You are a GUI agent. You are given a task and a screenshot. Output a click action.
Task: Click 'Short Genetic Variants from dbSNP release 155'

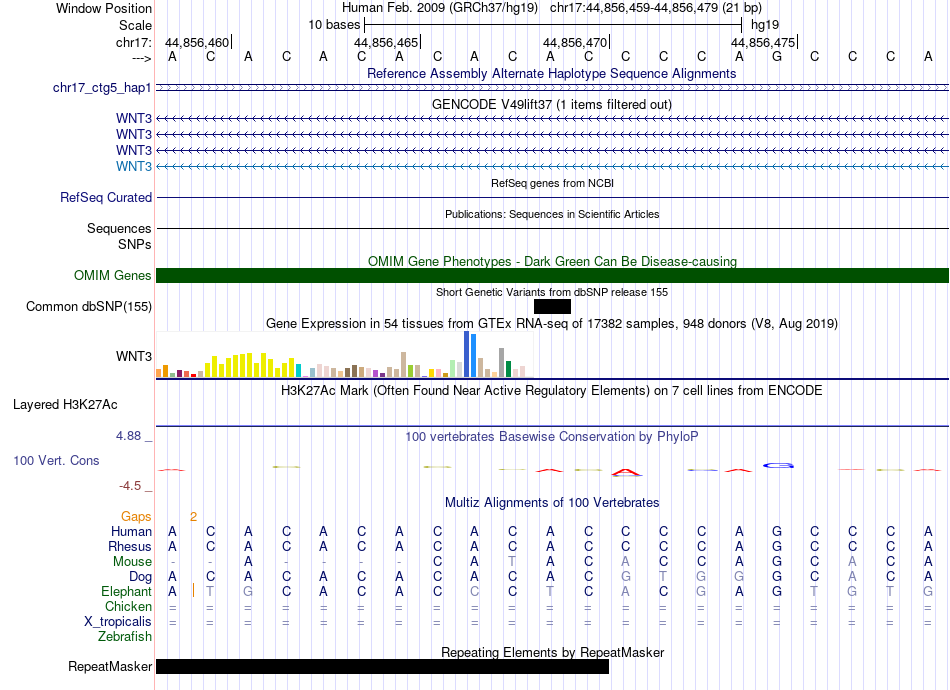click(x=552, y=292)
